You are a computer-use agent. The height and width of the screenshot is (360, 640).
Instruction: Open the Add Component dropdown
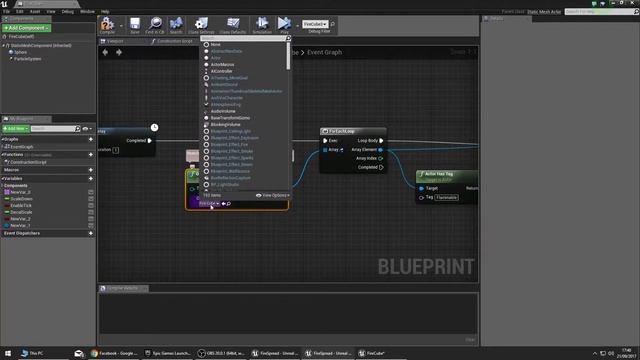27,28
